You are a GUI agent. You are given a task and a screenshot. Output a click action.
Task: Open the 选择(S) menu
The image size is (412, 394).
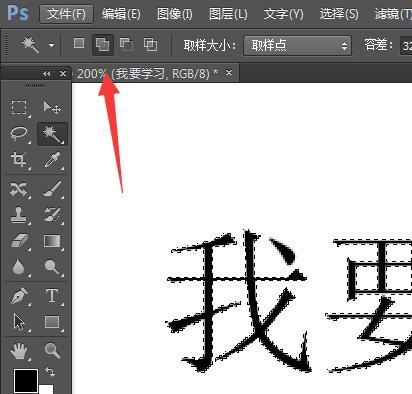pyautogui.click(x=339, y=14)
